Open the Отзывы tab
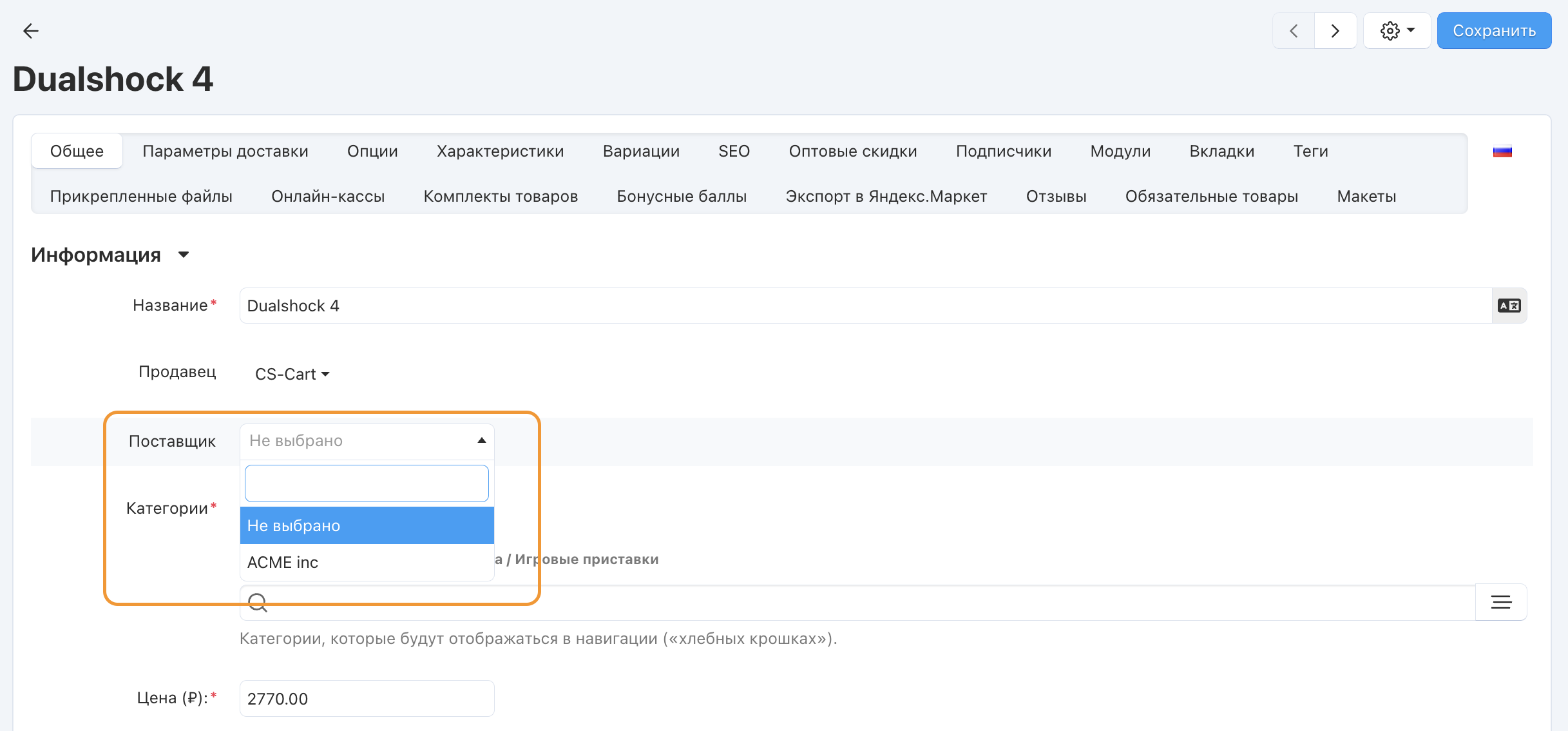The height and width of the screenshot is (731, 1568). coord(1056,197)
